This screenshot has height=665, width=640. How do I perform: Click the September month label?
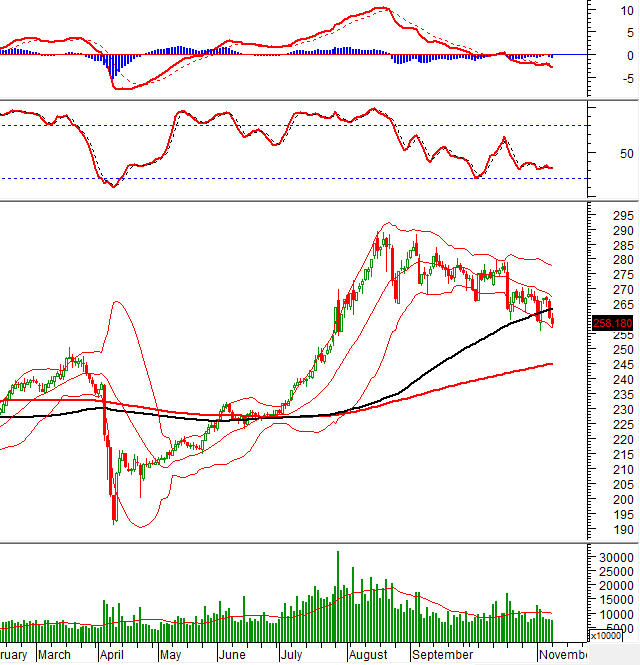click(x=443, y=655)
